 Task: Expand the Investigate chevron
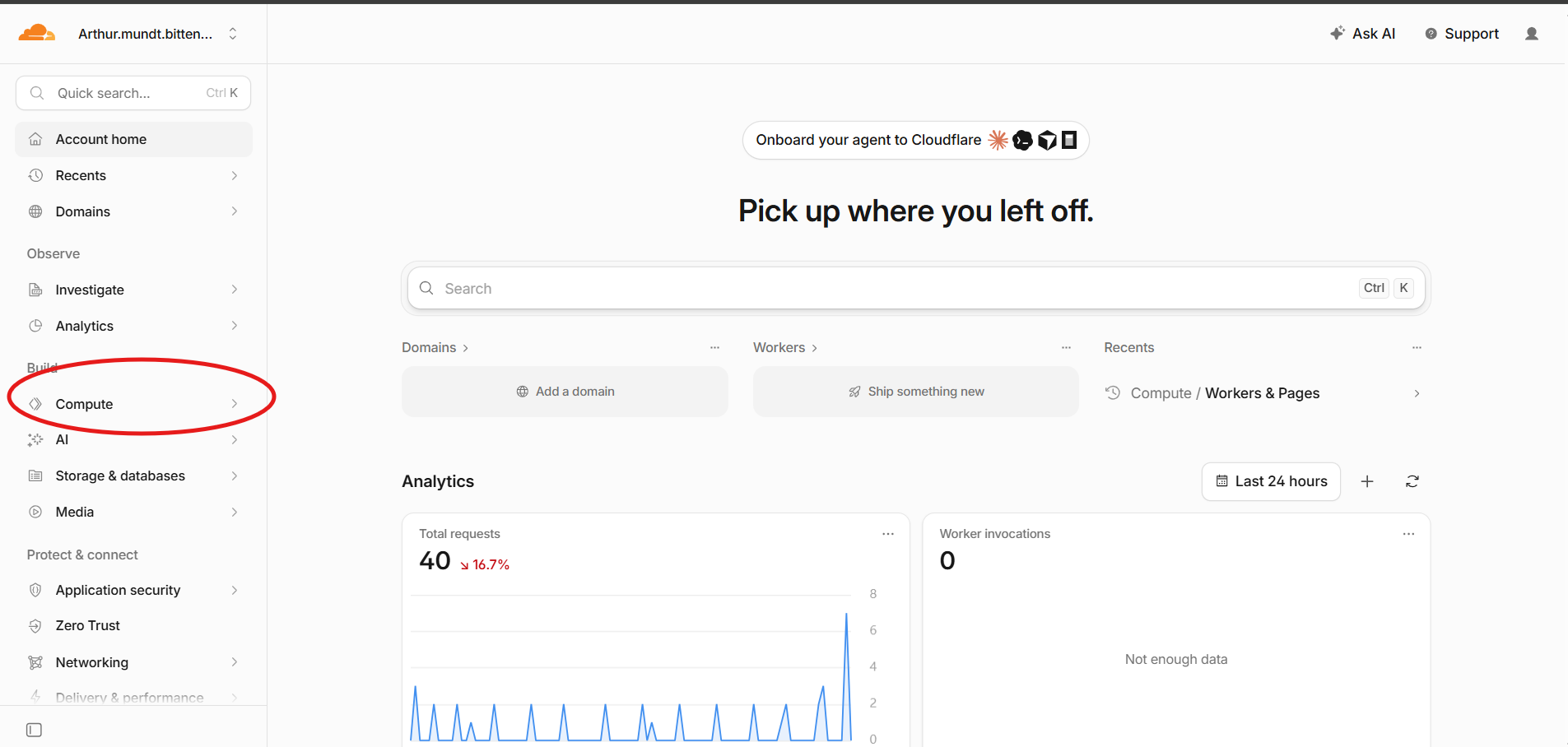click(x=235, y=290)
